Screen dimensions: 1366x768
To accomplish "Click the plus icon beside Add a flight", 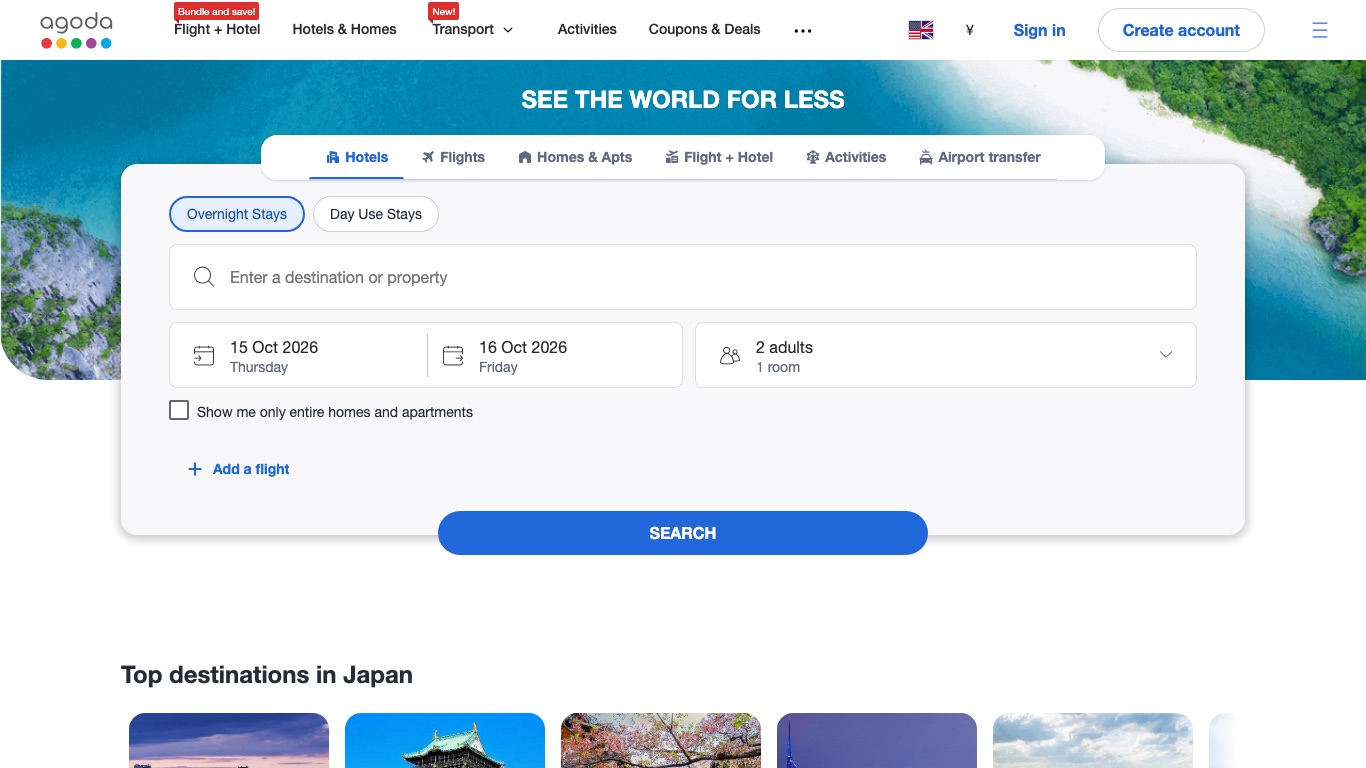I will [195, 469].
